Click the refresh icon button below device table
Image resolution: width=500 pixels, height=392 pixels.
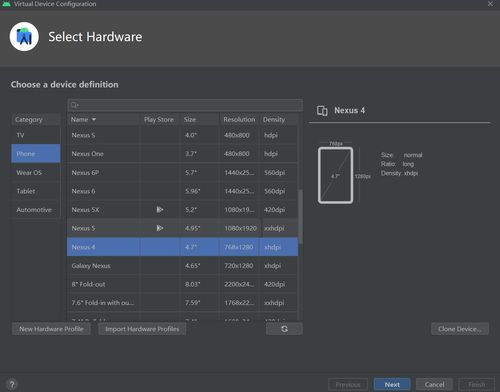(284, 329)
